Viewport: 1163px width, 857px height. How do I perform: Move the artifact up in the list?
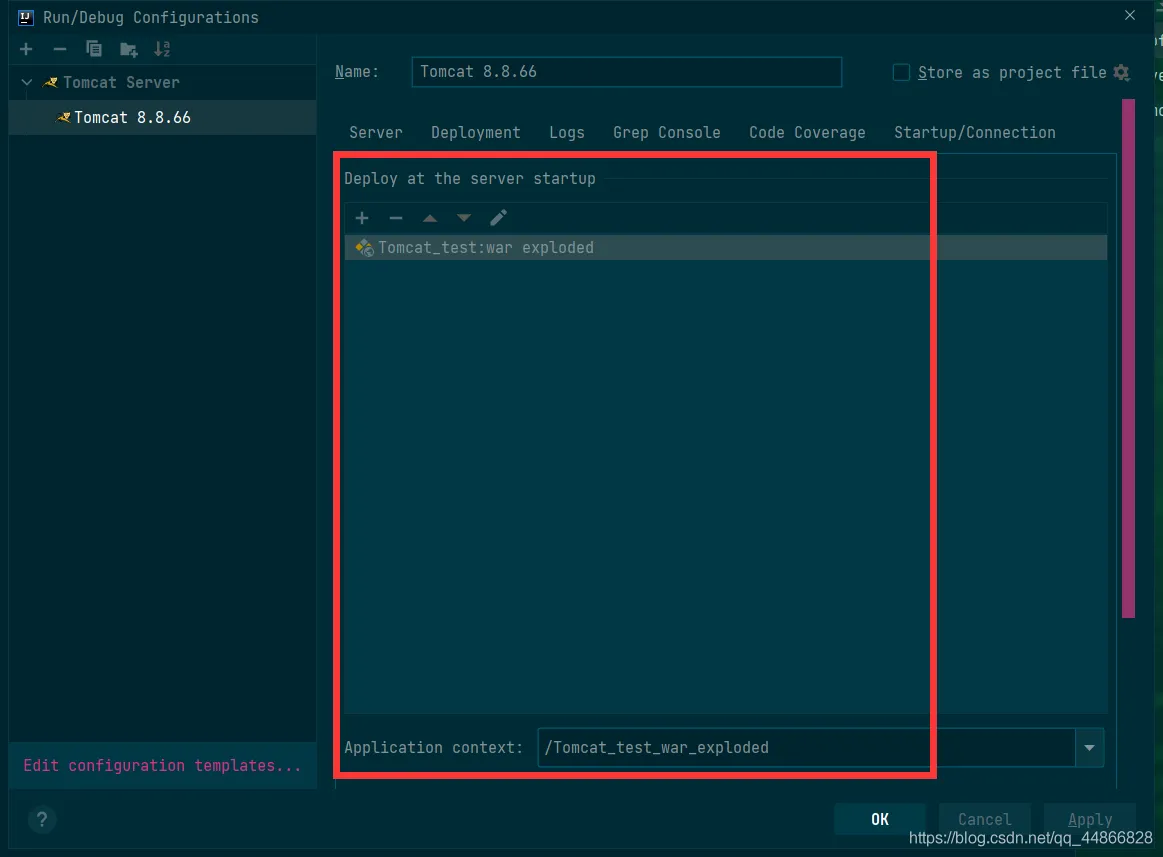(429, 218)
